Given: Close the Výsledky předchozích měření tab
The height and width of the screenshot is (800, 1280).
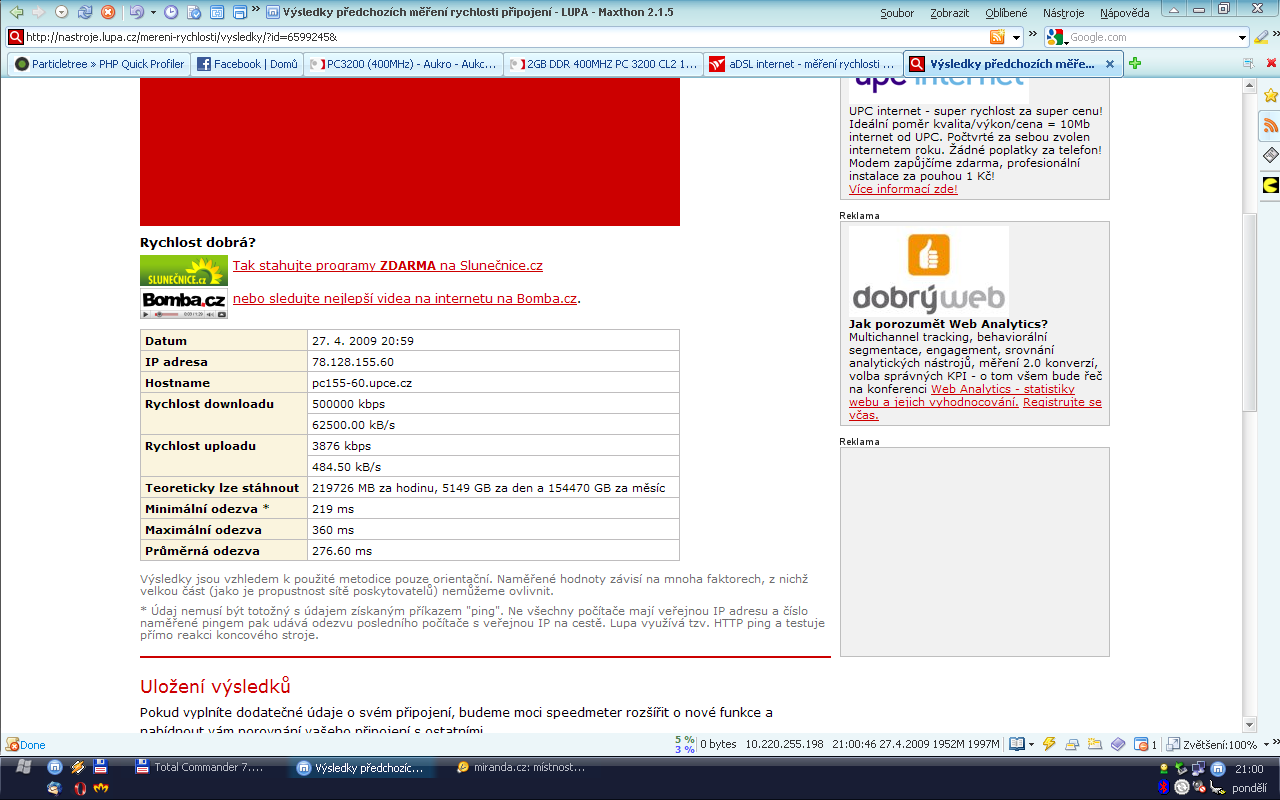Looking at the screenshot, I should (x=1110, y=63).
